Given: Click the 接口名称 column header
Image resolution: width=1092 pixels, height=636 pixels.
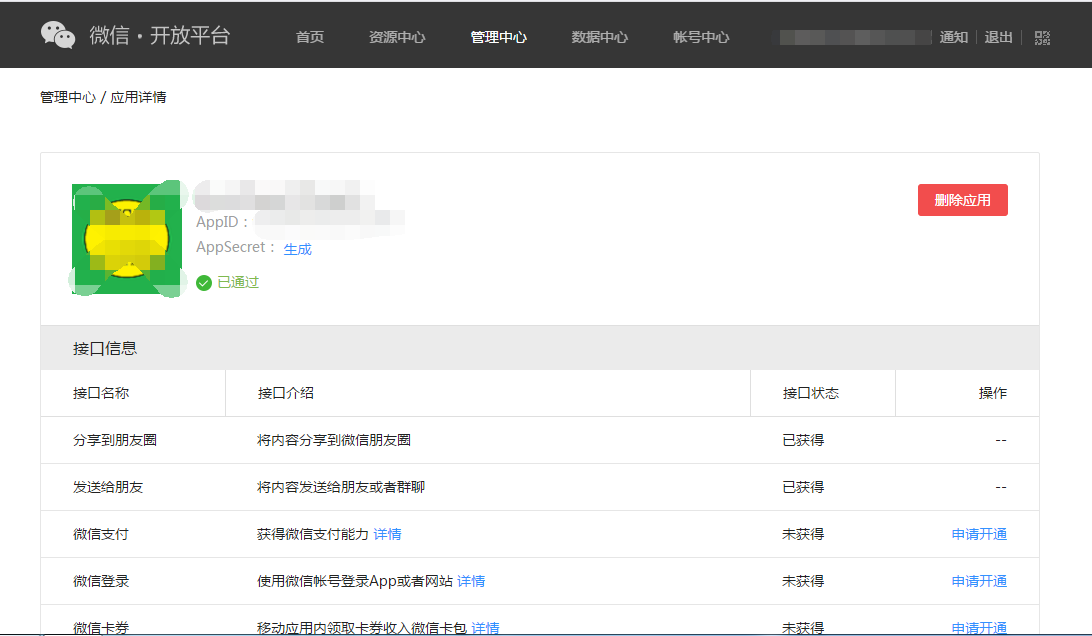Looking at the screenshot, I should tap(101, 393).
